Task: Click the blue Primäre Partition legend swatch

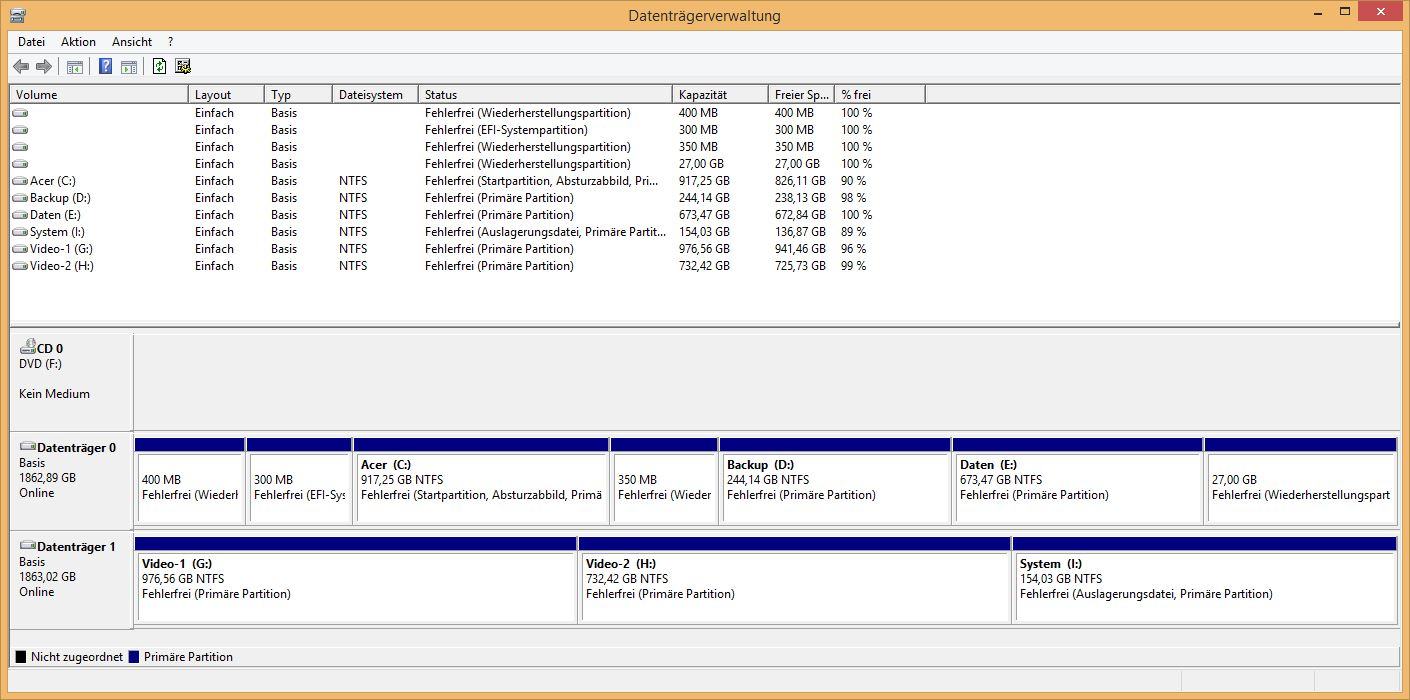Action: (x=134, y=657)
